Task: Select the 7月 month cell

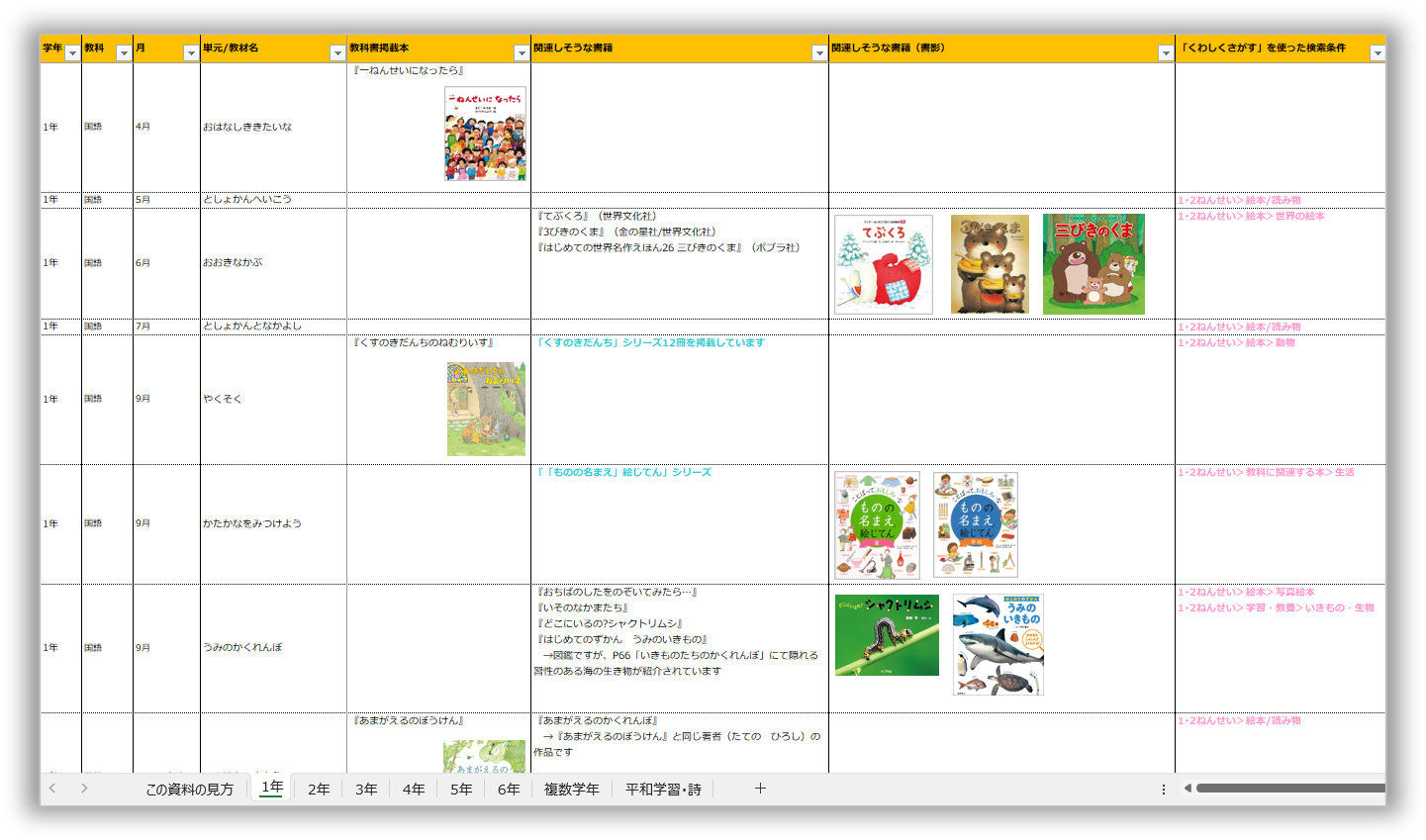Action: 166,326
